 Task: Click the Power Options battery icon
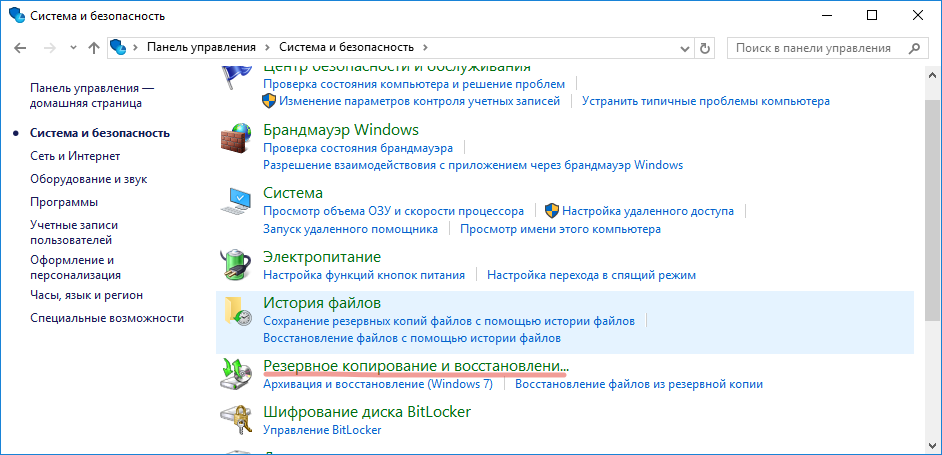tap(237, 264)
